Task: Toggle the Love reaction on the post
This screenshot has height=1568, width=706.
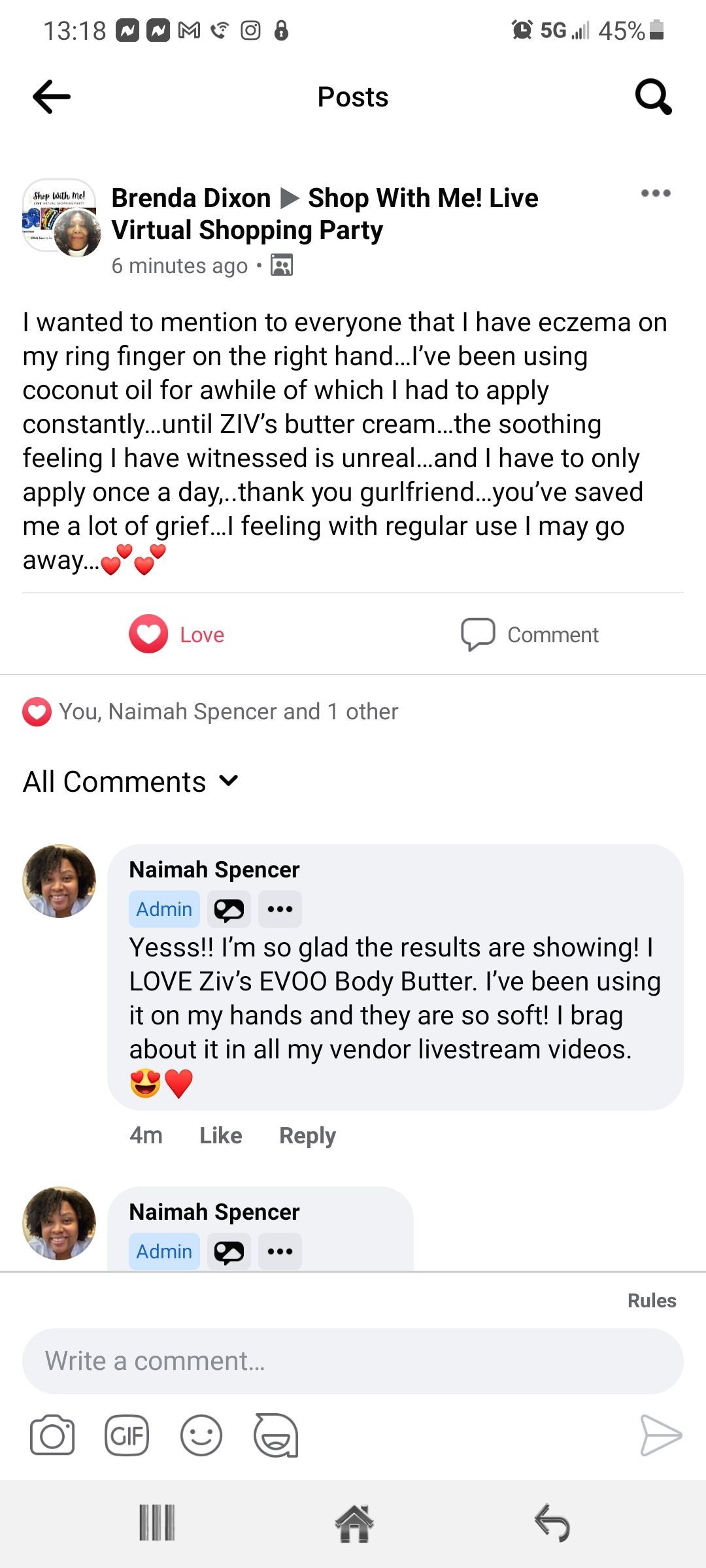Action: (x=176, y=634)
